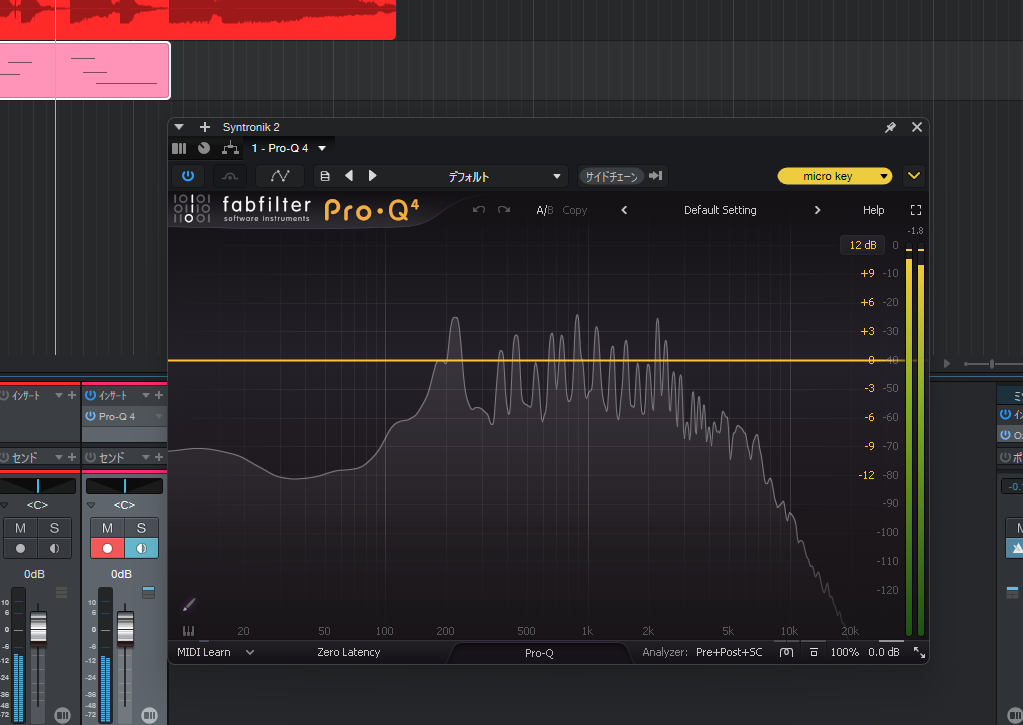Expand the 12 dB display range menu
This screenshot has width=1023, height=725.
(862, 245)
